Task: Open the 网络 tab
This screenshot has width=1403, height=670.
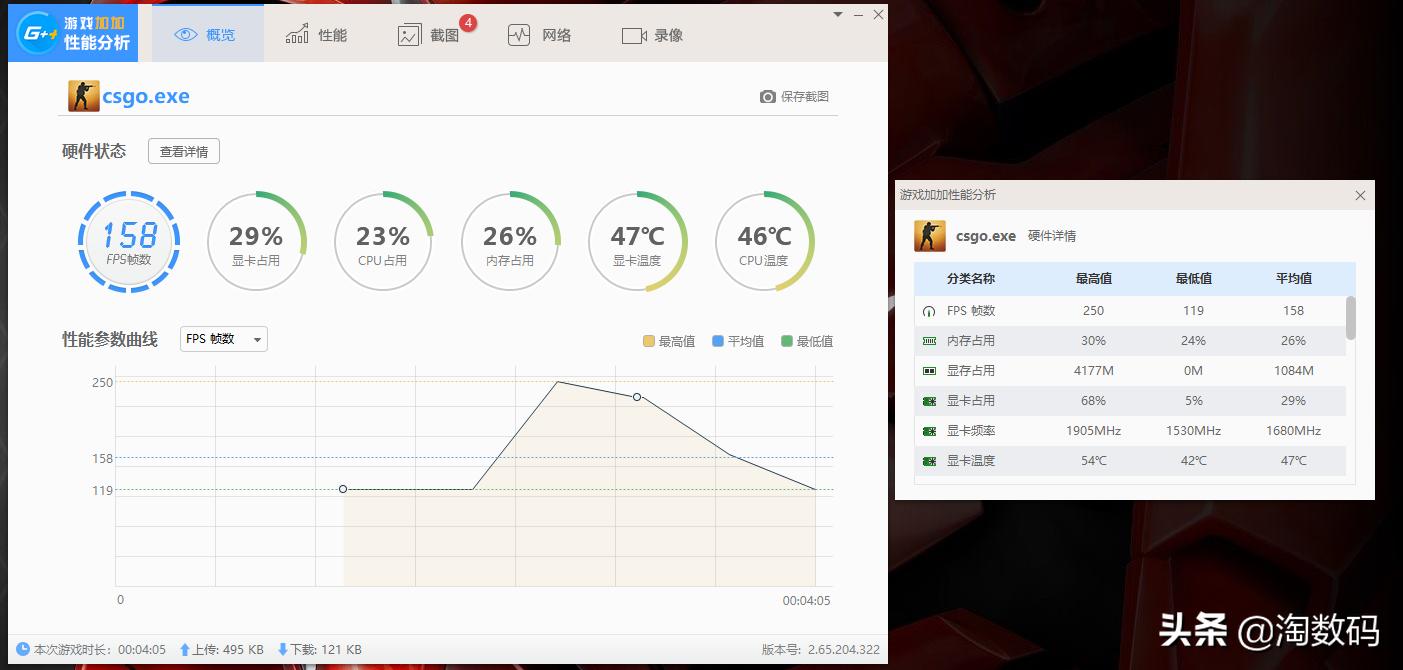Action: (x=540, y=33)
